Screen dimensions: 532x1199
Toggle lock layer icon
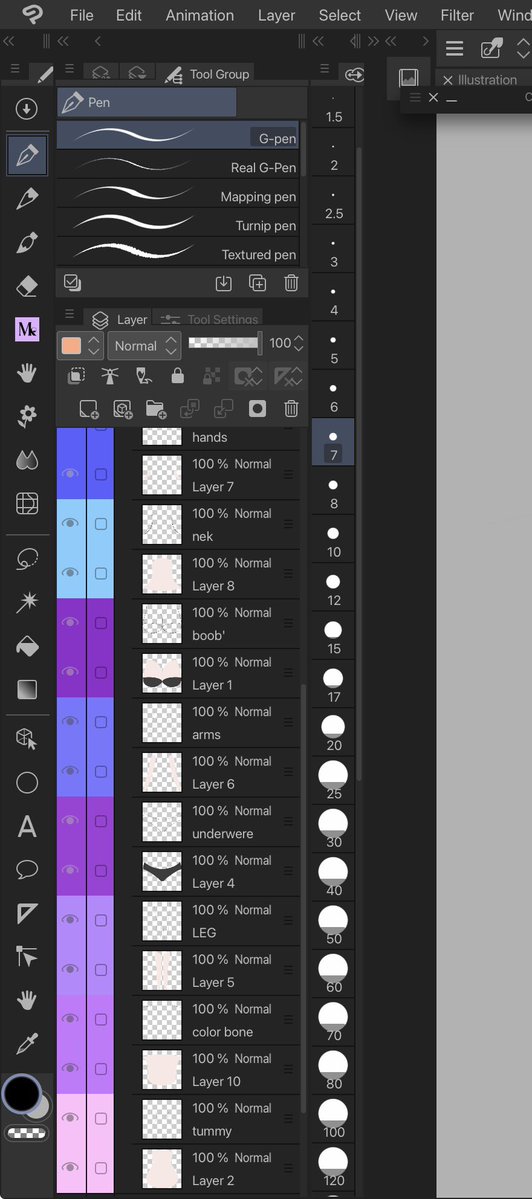click(177, 375)
